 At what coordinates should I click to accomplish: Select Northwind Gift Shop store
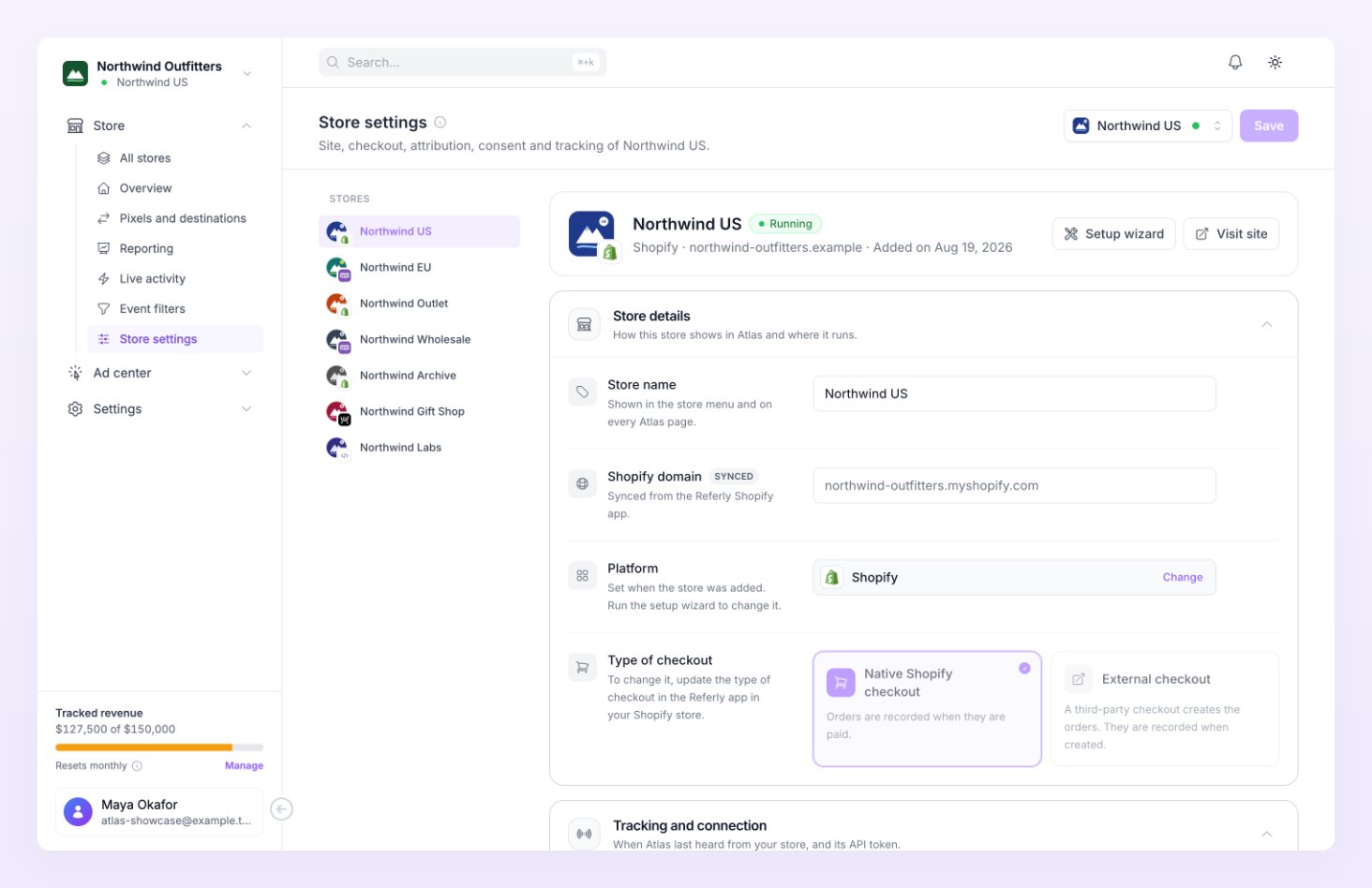pos(419,412)
